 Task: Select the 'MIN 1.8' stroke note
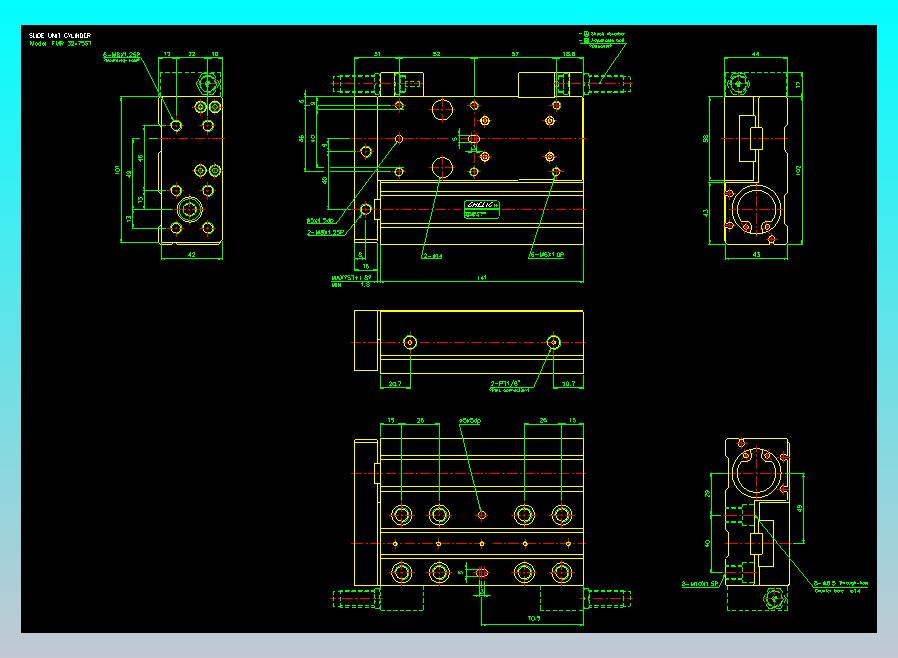pos(350,285)
